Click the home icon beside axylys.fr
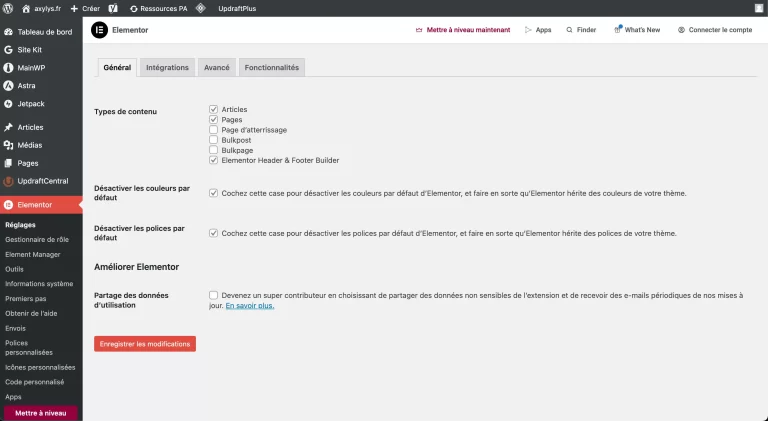 coord(26,9)
